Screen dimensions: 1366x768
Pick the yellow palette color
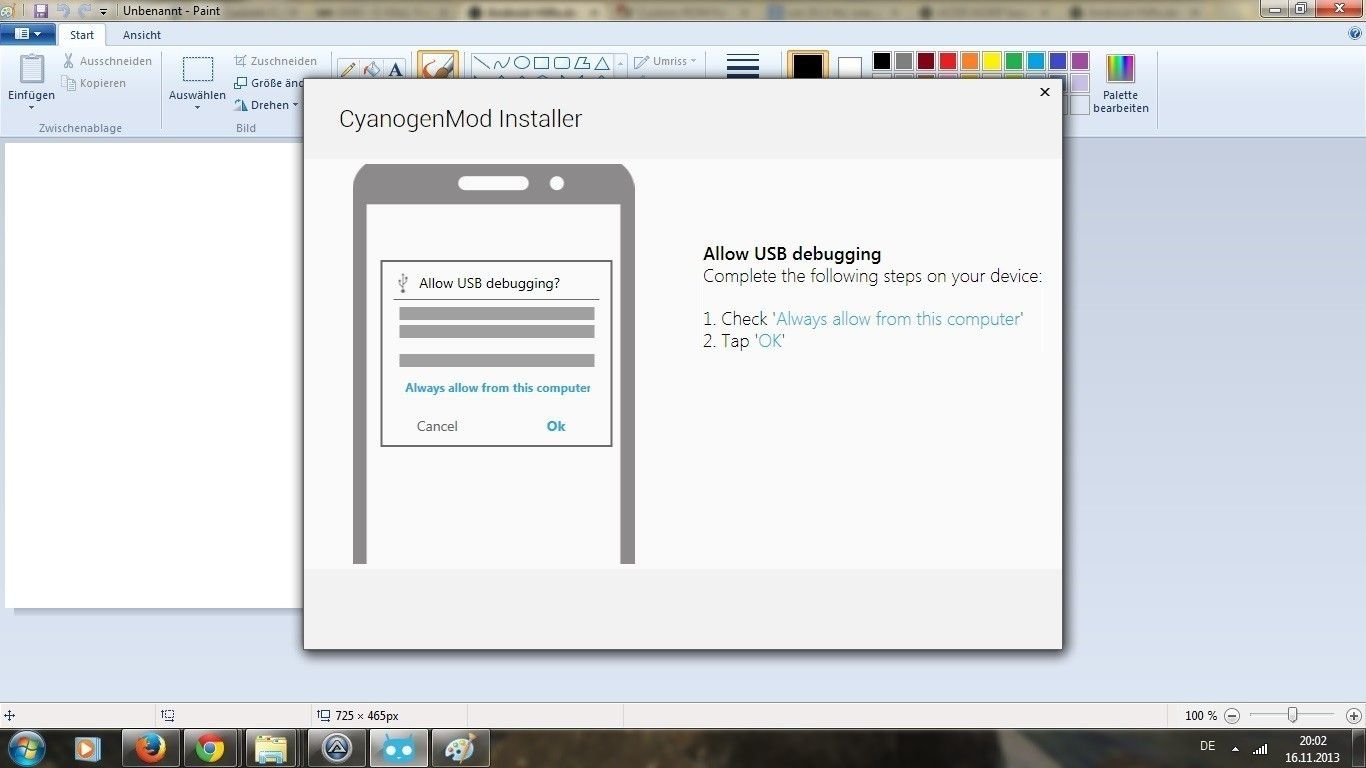tap(991, 61)
